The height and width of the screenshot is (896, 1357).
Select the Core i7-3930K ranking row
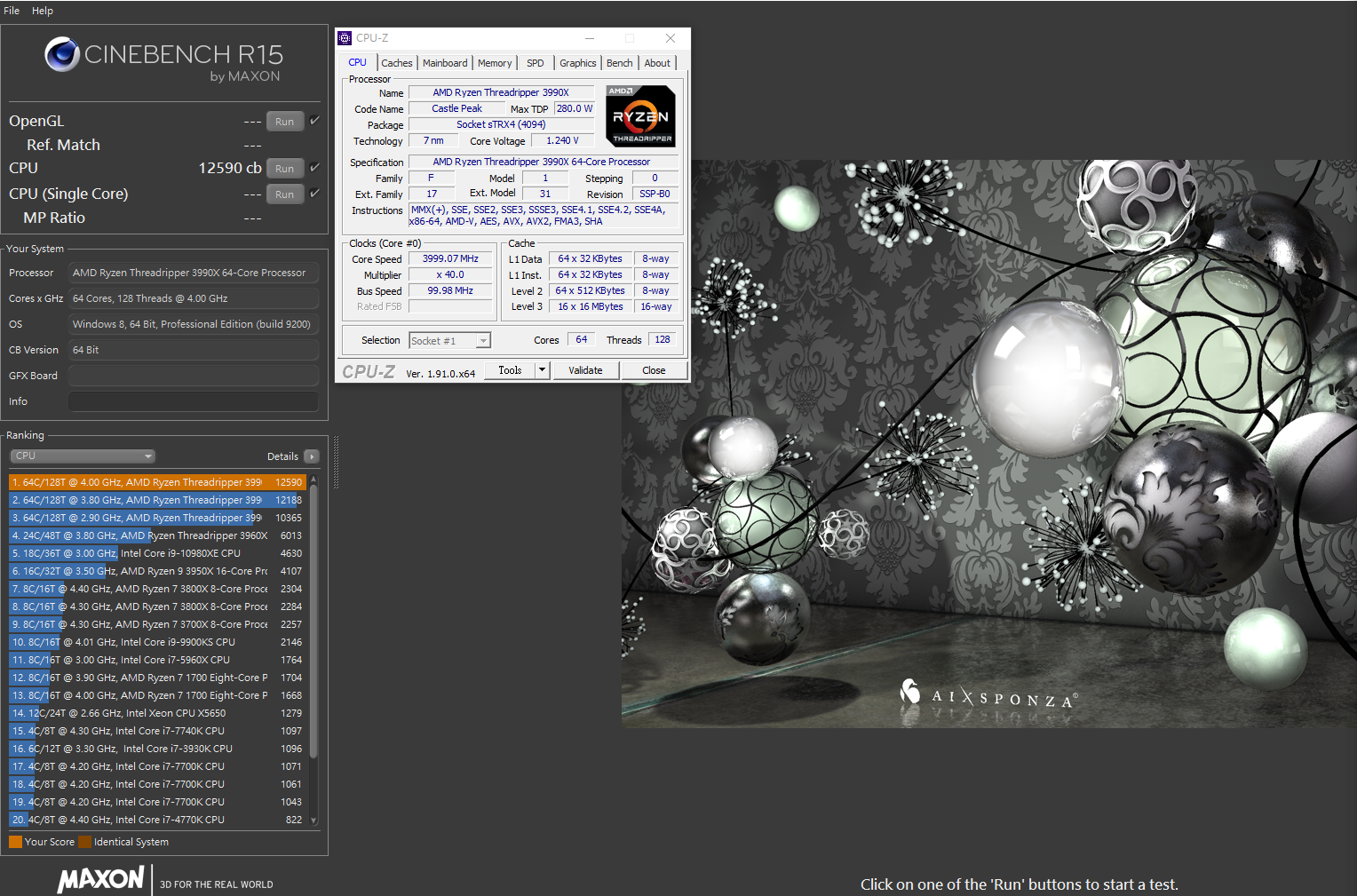(157, 749)
